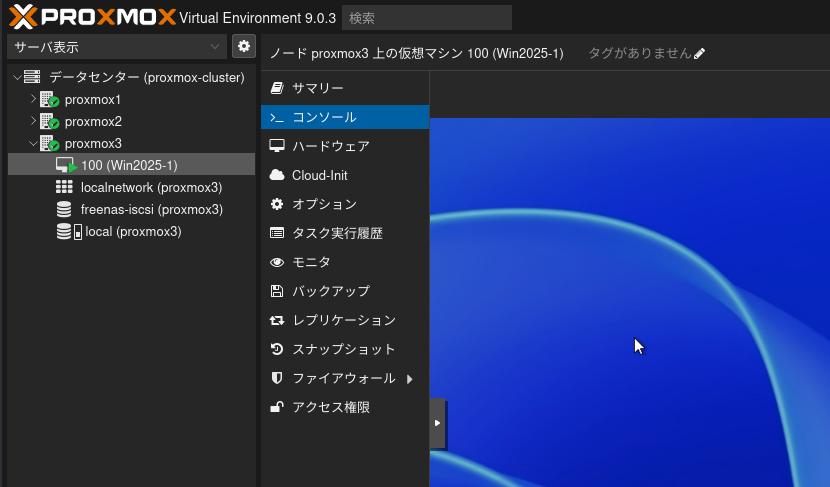
Task: Open the Cloud-Init tab
Action: tap(345, 175)
